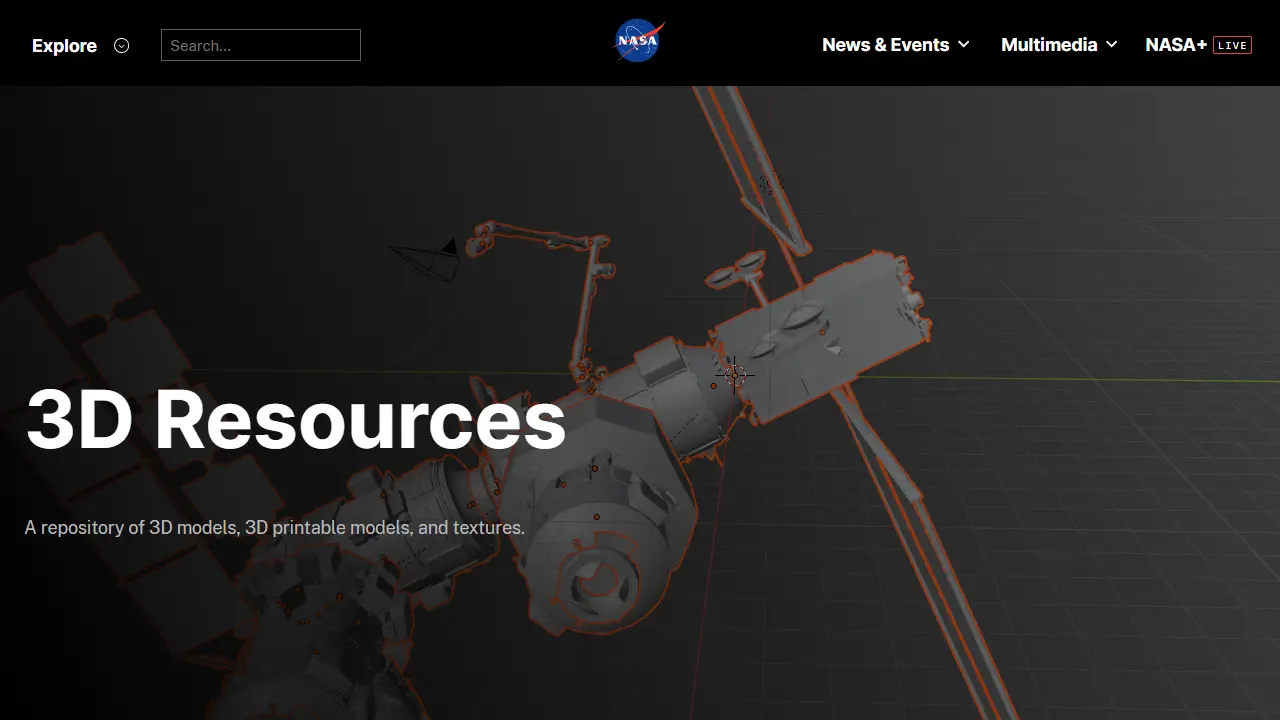Click the repository description tagline text
This screenshot has width=1280, height=720.
point(274,528)
